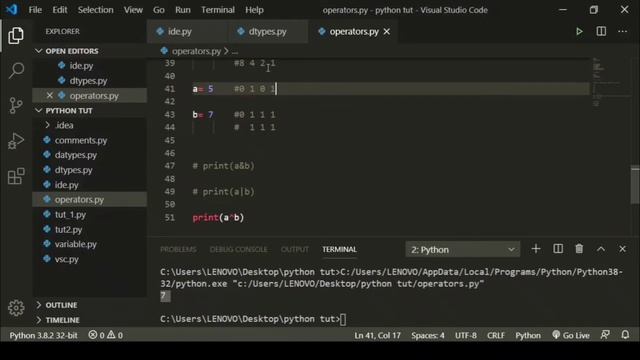This screenshot has width=640, height=360.
Task: Select the Terminal panel tab
Action: (339, 249)
